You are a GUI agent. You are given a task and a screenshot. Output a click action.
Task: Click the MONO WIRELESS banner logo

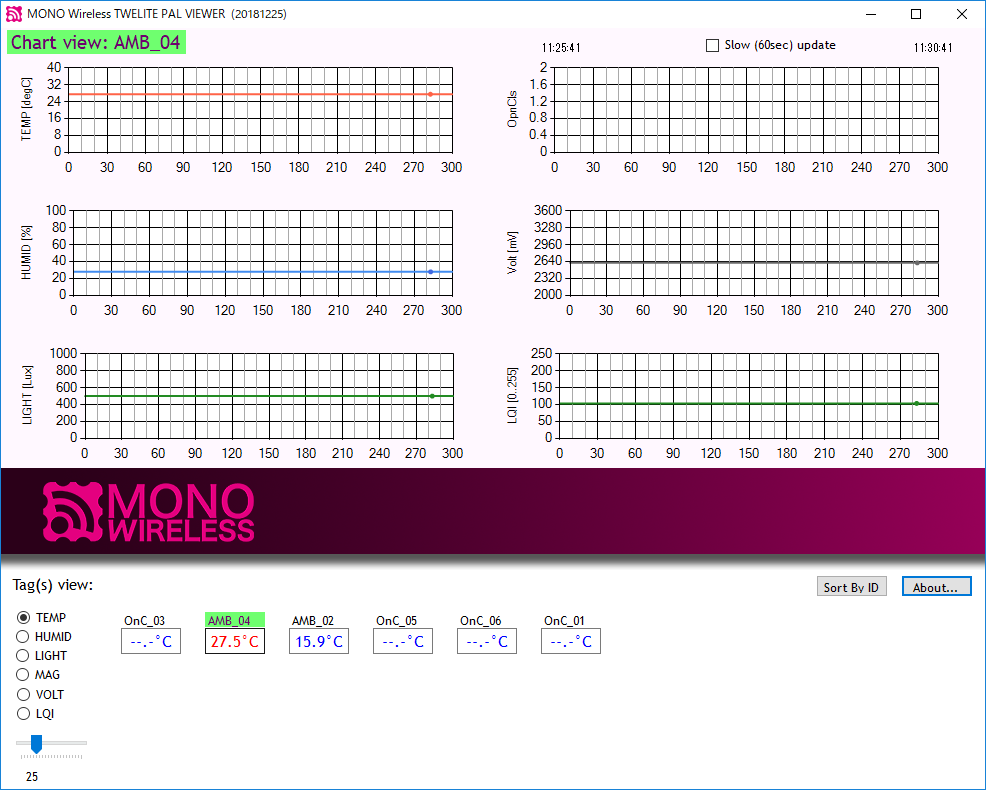pyautogui.click(x=148, y=512)
